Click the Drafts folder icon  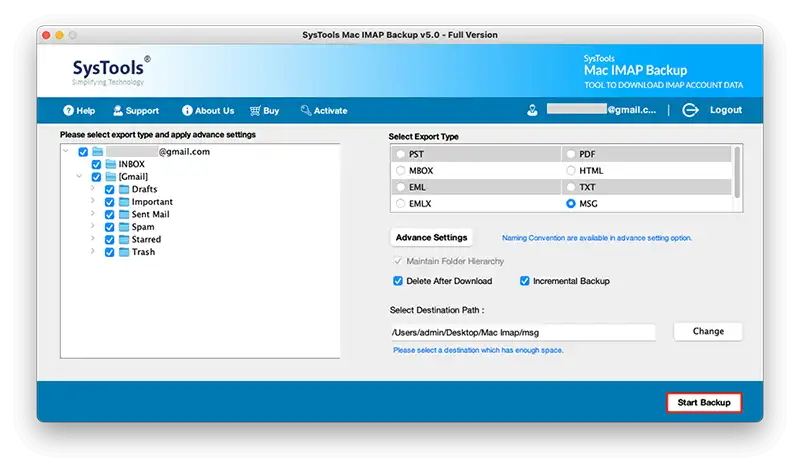(x=124, y=189)
